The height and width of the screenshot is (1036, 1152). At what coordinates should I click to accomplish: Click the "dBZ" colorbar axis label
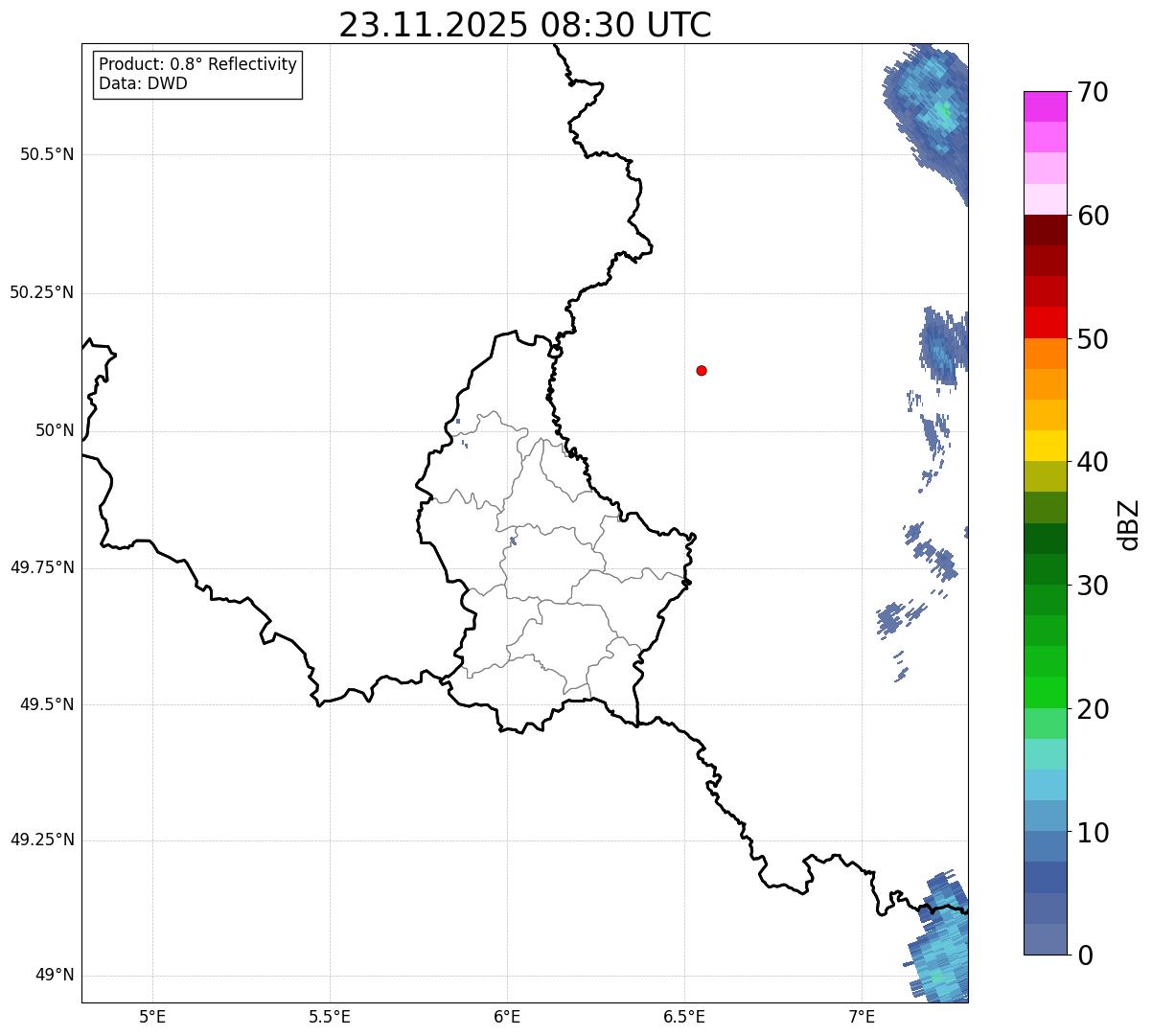1128,524
